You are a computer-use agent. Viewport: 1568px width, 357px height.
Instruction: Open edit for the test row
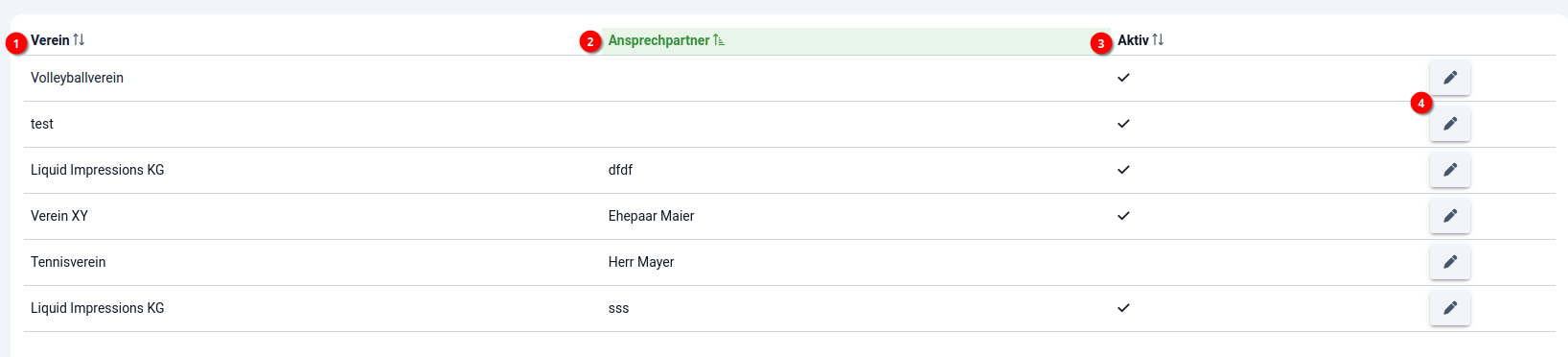click(1449, 124)
